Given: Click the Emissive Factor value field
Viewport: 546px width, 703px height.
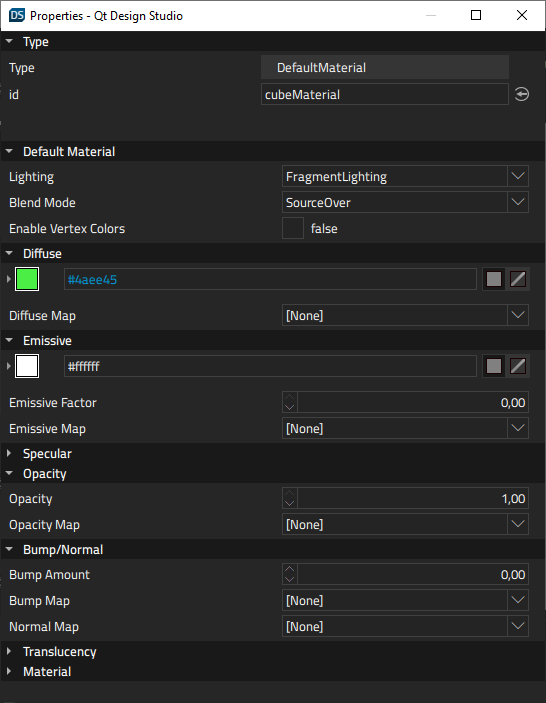Looking at the screenshot, I should (412, 402).
